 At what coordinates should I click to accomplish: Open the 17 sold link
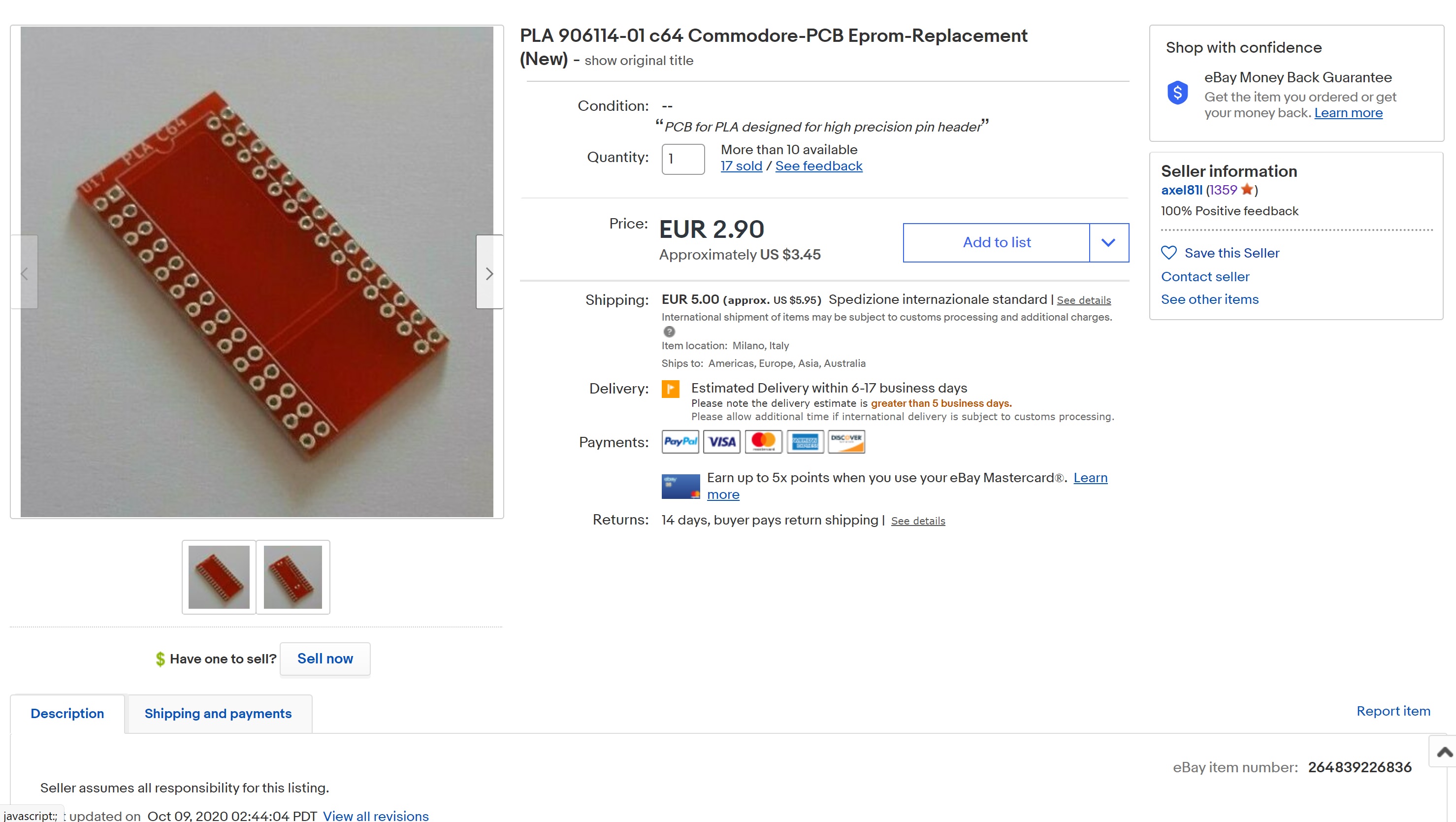click(741, 165)
